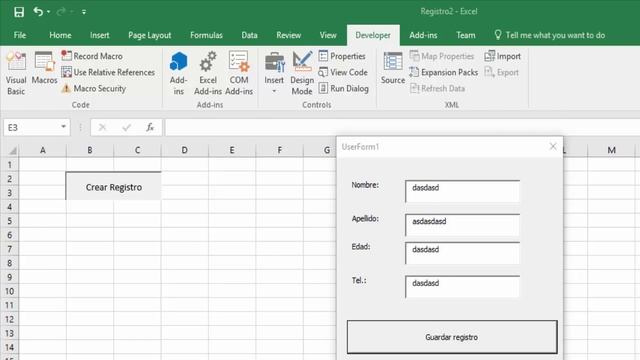This screenshot has width=640, height=360.
Task: Switch to the View tab
Action: pos(328,35)
